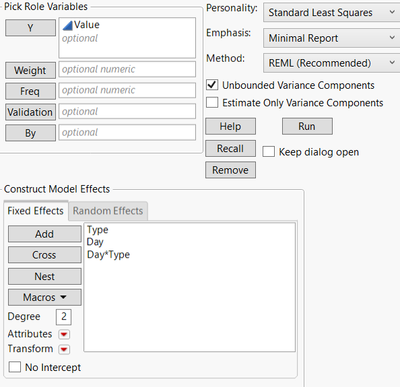
Task: Open the Personality dropdown
Action: (332, 13)
